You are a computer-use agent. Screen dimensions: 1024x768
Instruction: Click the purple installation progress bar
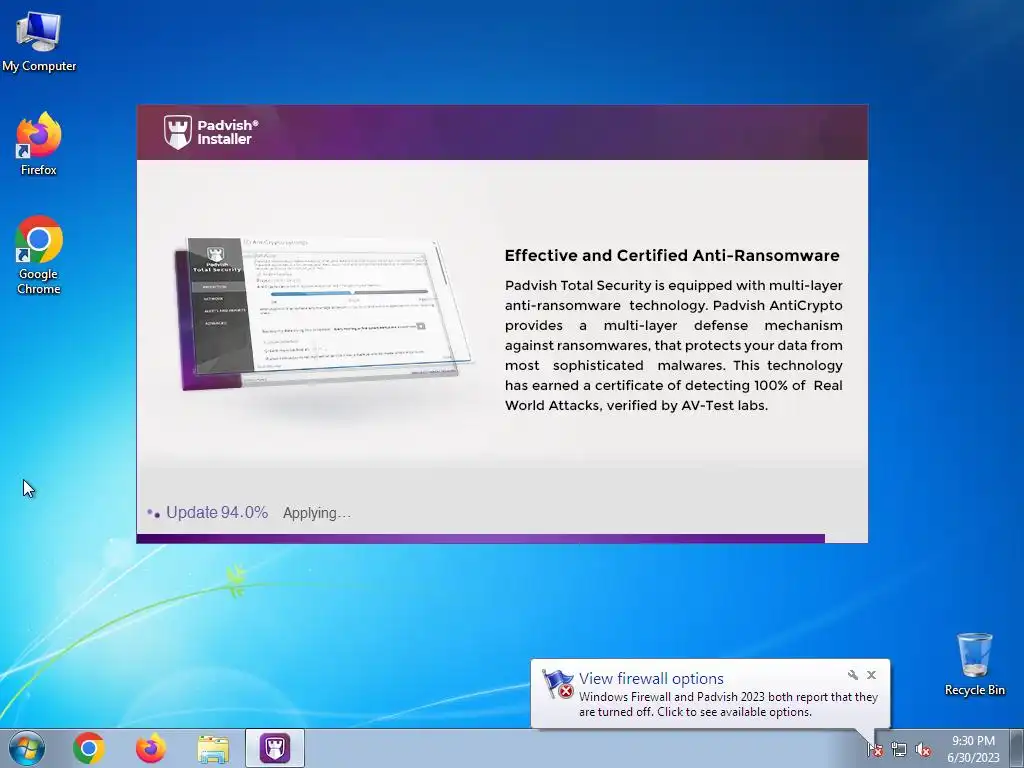pyautogui.click(x=481, y=539)
